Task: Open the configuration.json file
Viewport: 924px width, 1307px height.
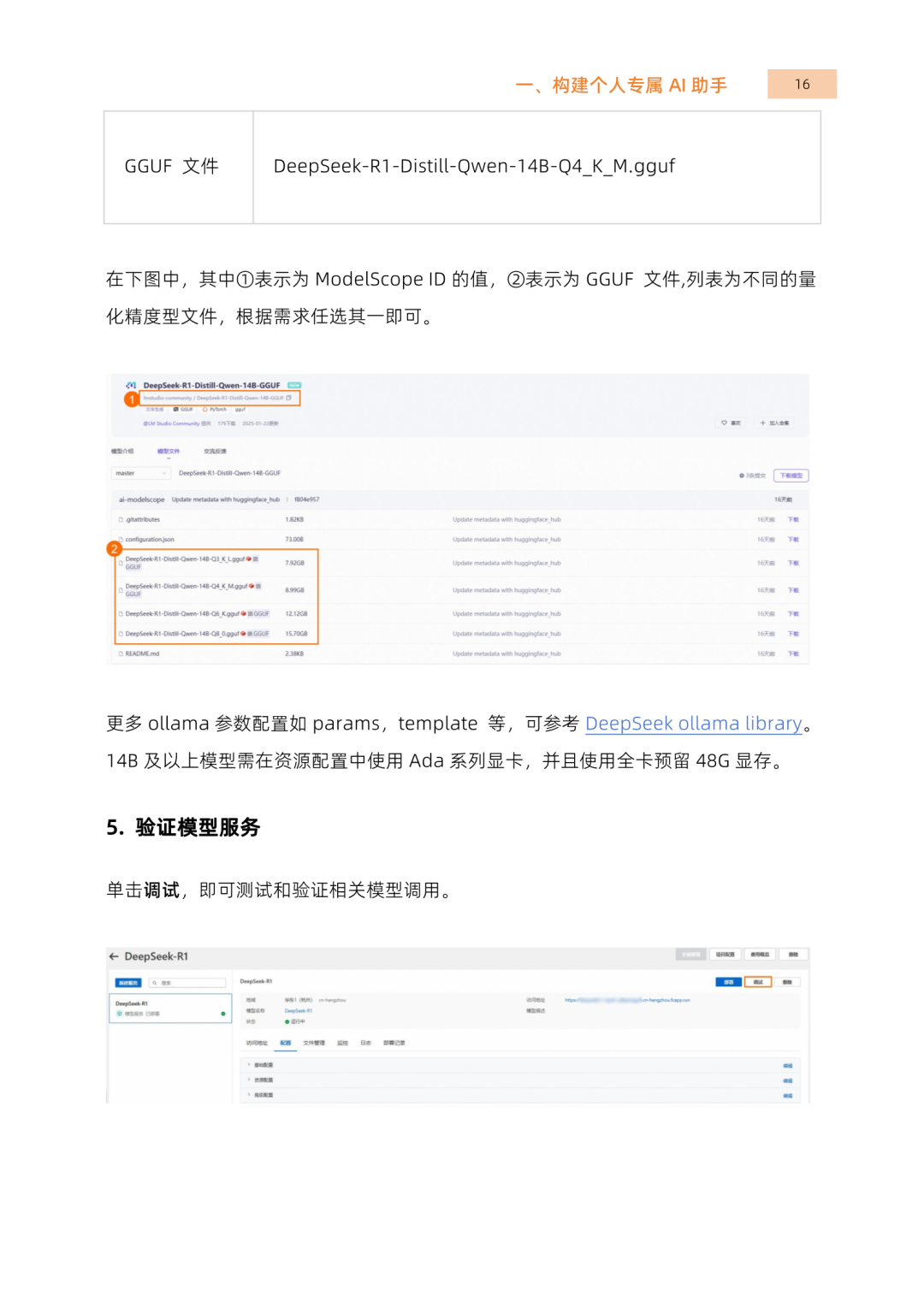Action: point(149,540)
